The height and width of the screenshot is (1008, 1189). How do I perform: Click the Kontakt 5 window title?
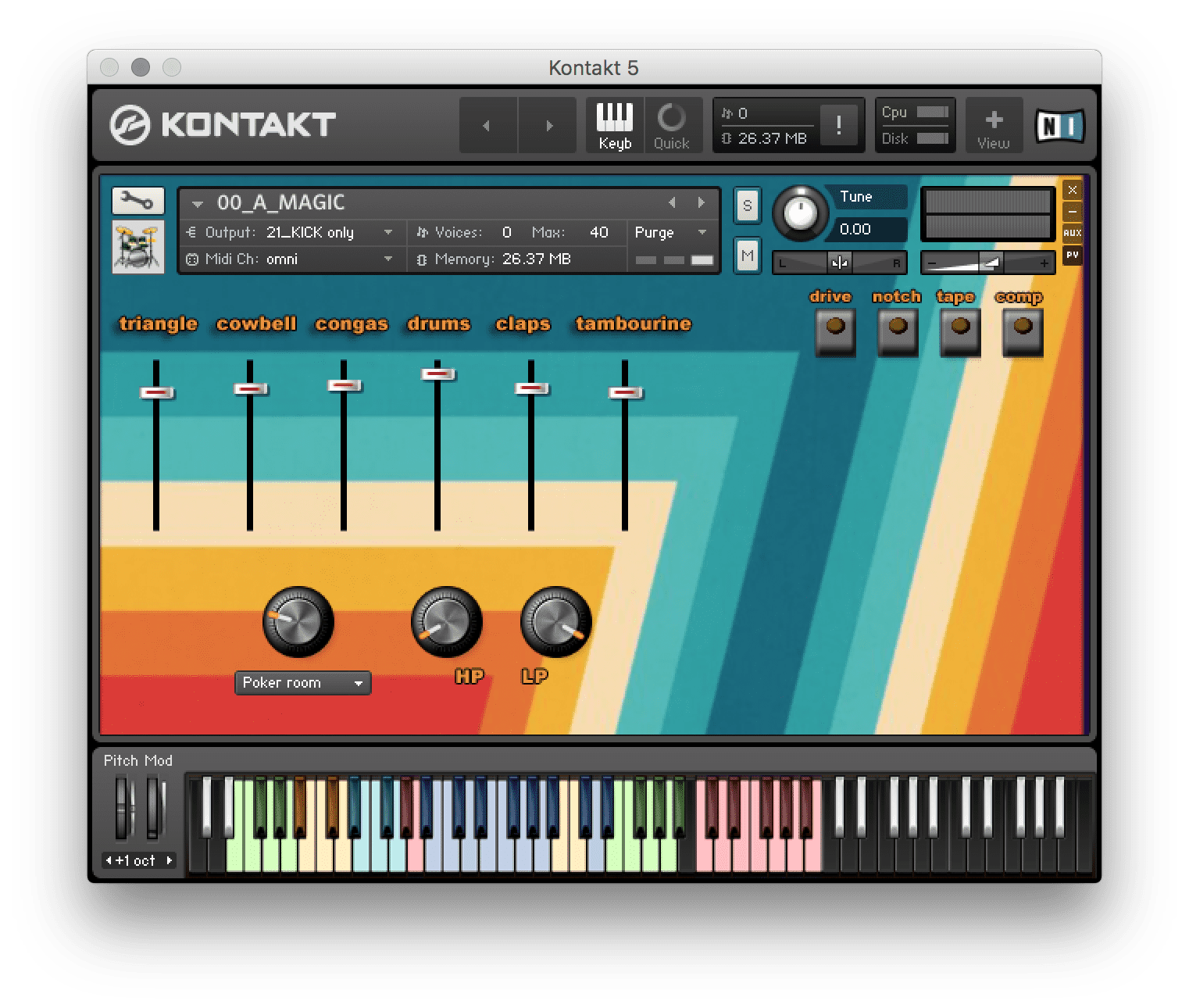coord(594,68)
